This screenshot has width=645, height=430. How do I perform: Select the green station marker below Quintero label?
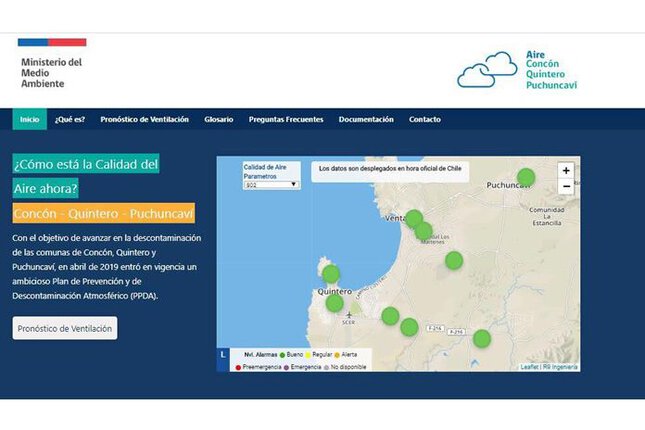(x=334, y=303)
